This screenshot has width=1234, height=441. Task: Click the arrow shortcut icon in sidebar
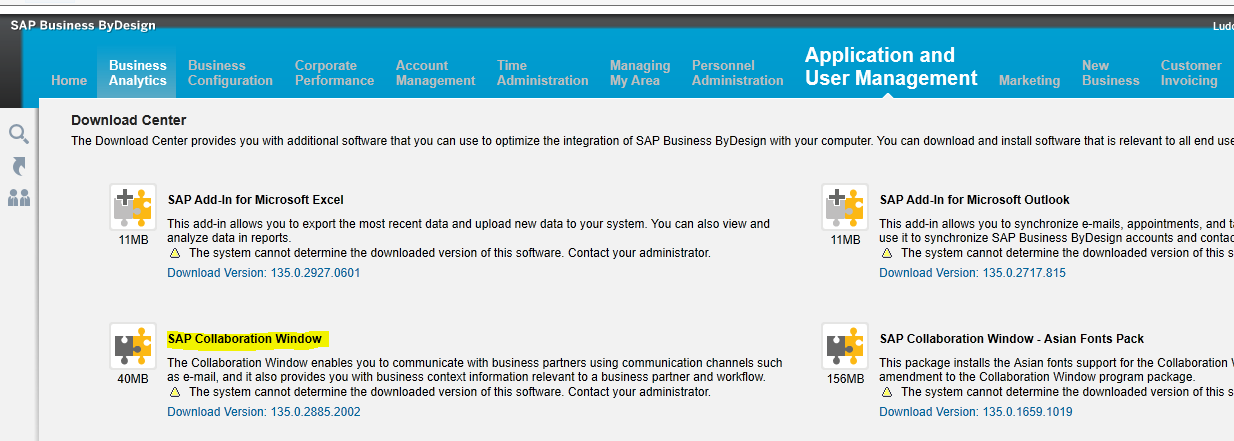(x=19, y=166)
